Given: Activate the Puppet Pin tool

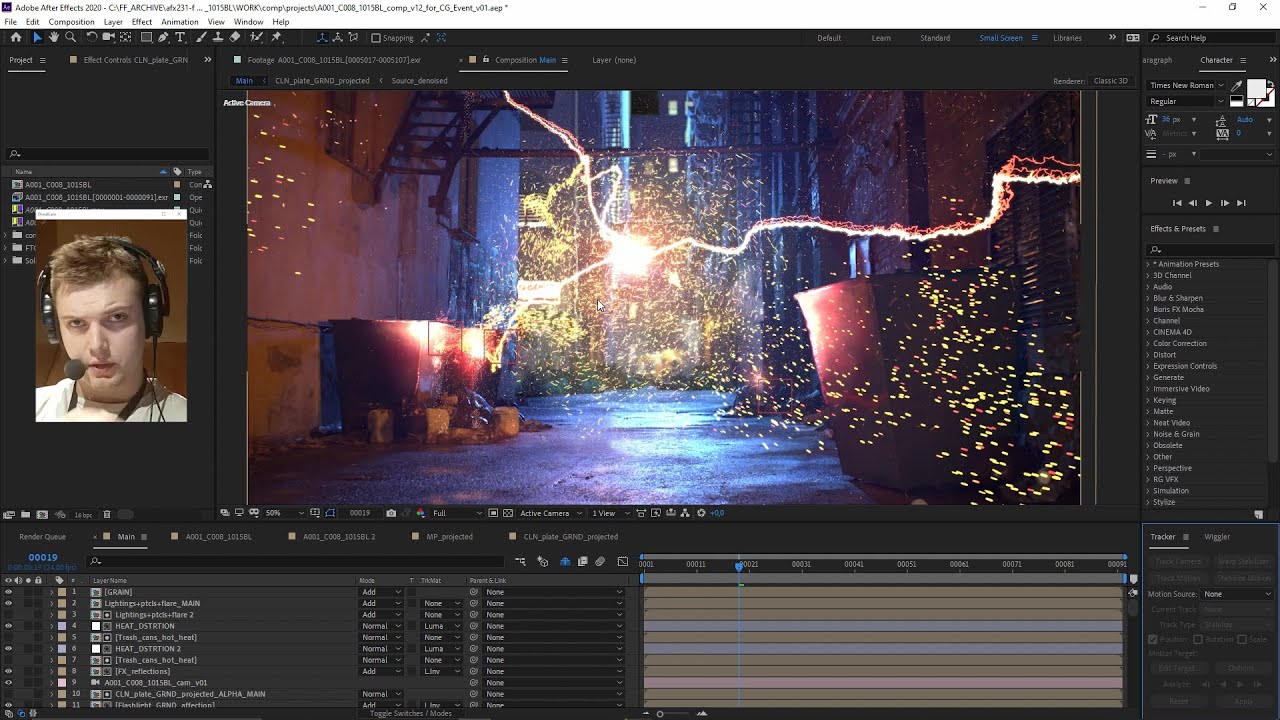Looking at the screenshot, I should 276,37.
